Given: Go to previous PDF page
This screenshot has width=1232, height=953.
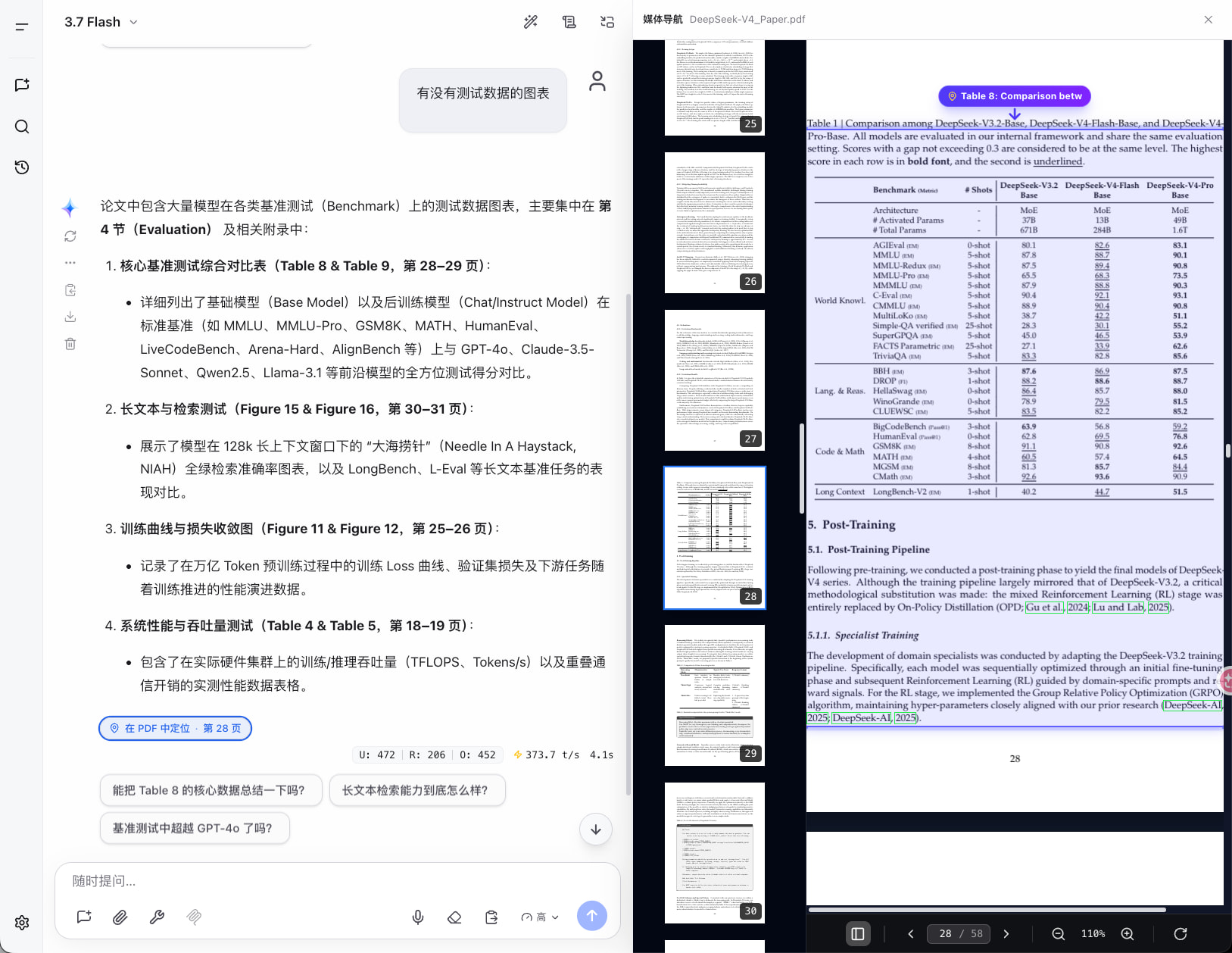Looking at the screenshot, I should point(911,934).
